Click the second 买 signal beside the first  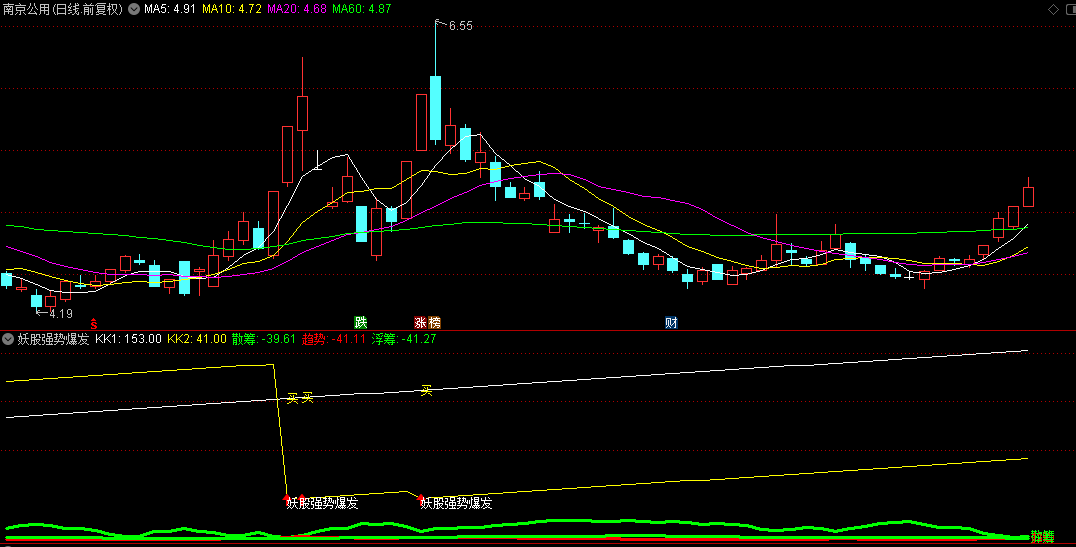[x=307, y=397]
